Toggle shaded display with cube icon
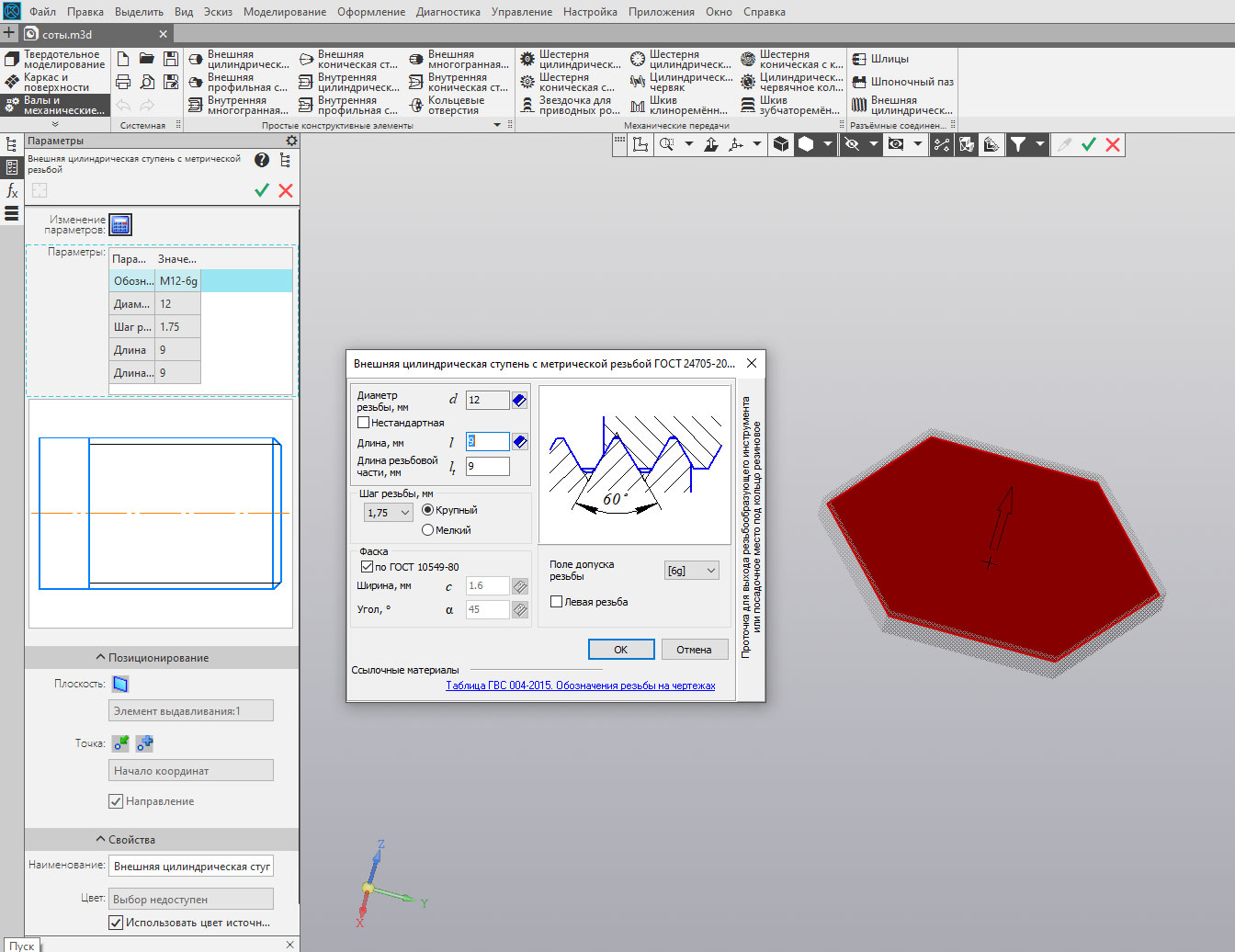Screen dimensions: 1235x952 coord(781,144)
